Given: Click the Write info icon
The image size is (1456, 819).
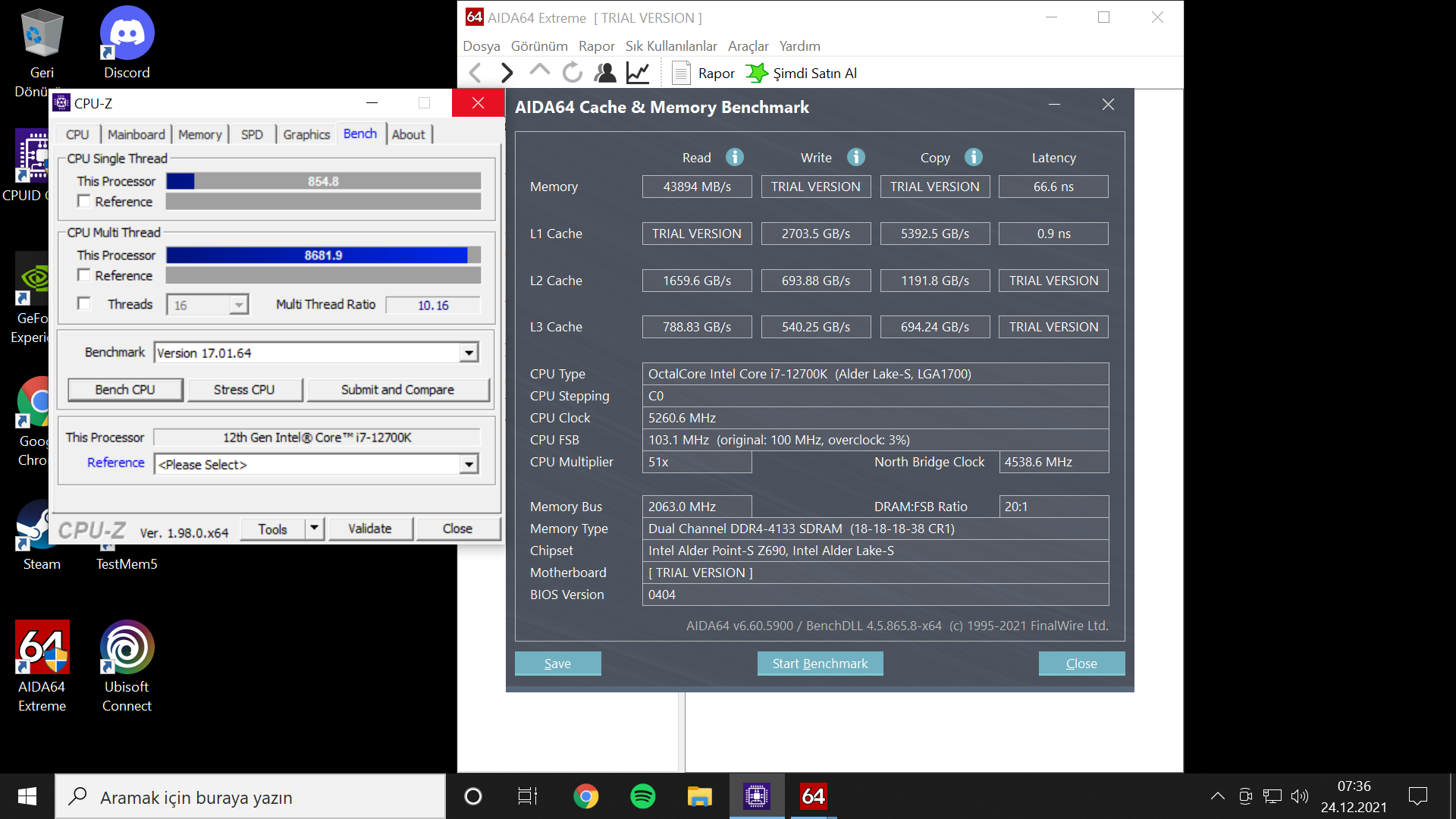Looking at the screenshot, I should [856, 157].
